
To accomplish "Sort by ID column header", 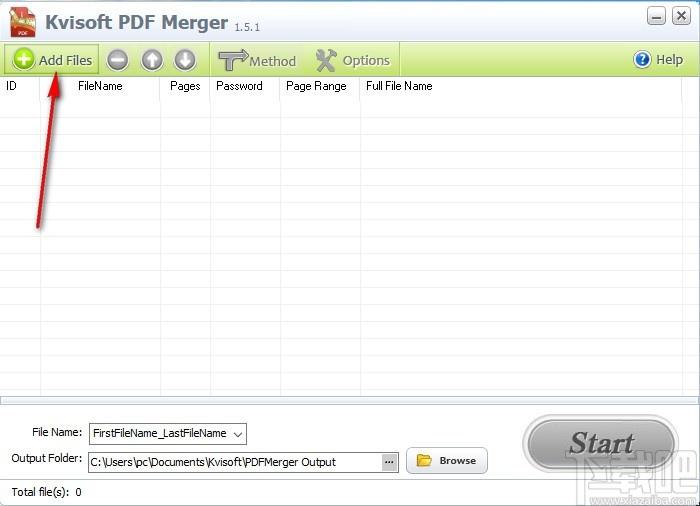I will [x=11, y=86].
